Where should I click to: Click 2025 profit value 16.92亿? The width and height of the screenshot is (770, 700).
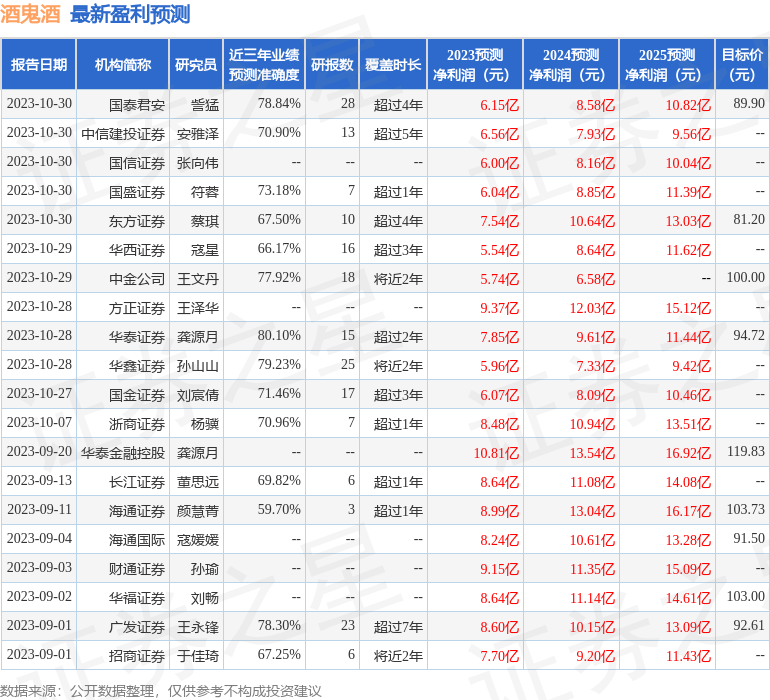tap(688, 452)
